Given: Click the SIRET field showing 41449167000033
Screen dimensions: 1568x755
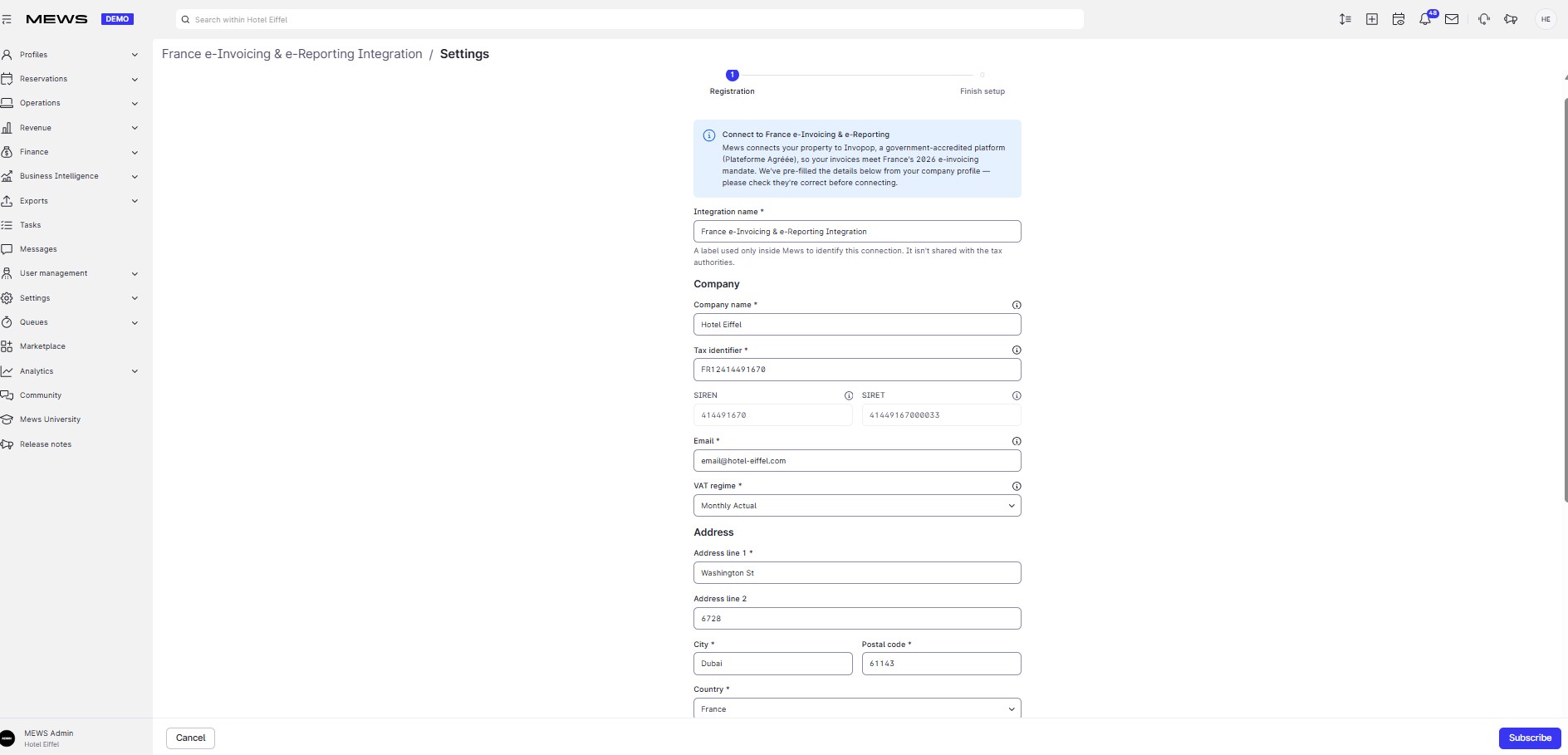Looking at the screenshot, I should pyautogui.click(x=941, y=415).
